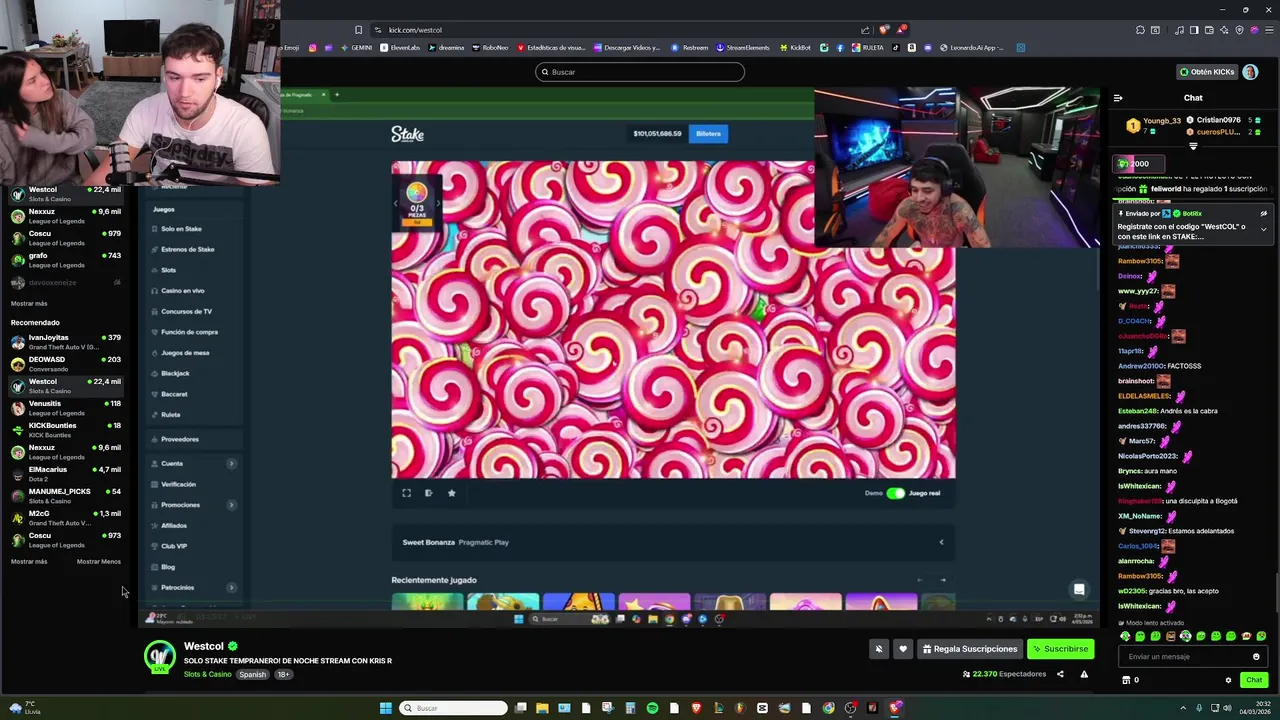Collapse the chat panel icon
The width and height of the screenshot is (1280, 720).
tap(1118, 98)
